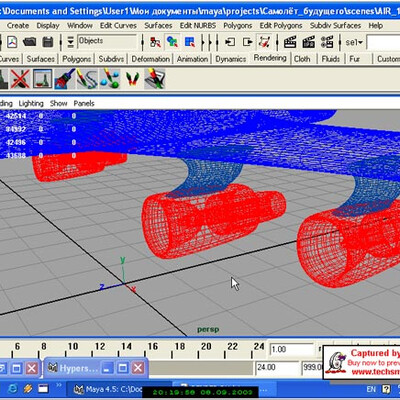
Task: Click the Show Desktop quick launch icon
Action: click(43, 389)
